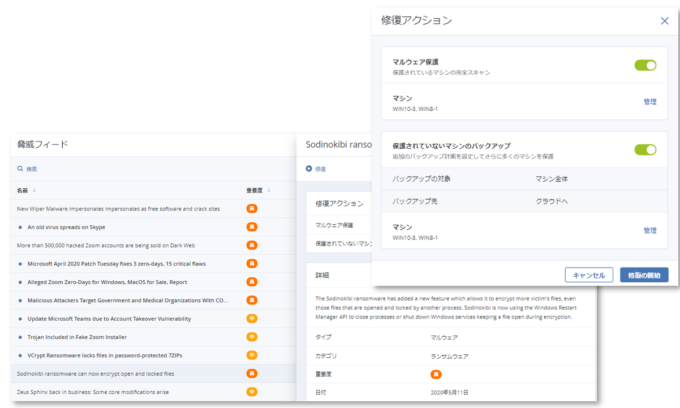Toggle off マルウェア保護 switch

[645, 65]
